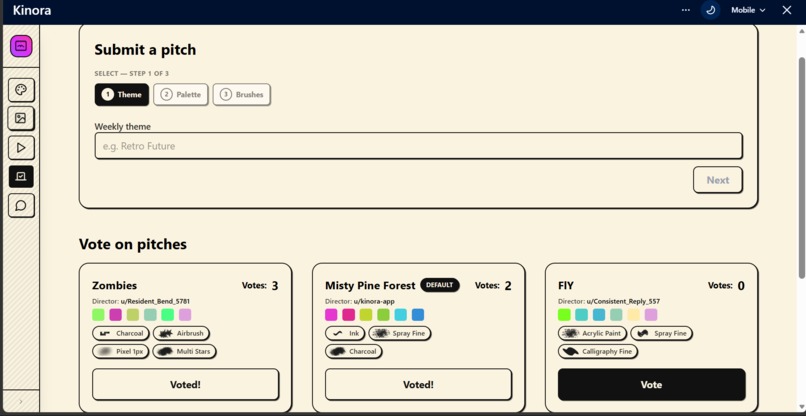Click the Charcoal brush chip on Zombies
Screen dimensions: 806x416
pos(121,333)
